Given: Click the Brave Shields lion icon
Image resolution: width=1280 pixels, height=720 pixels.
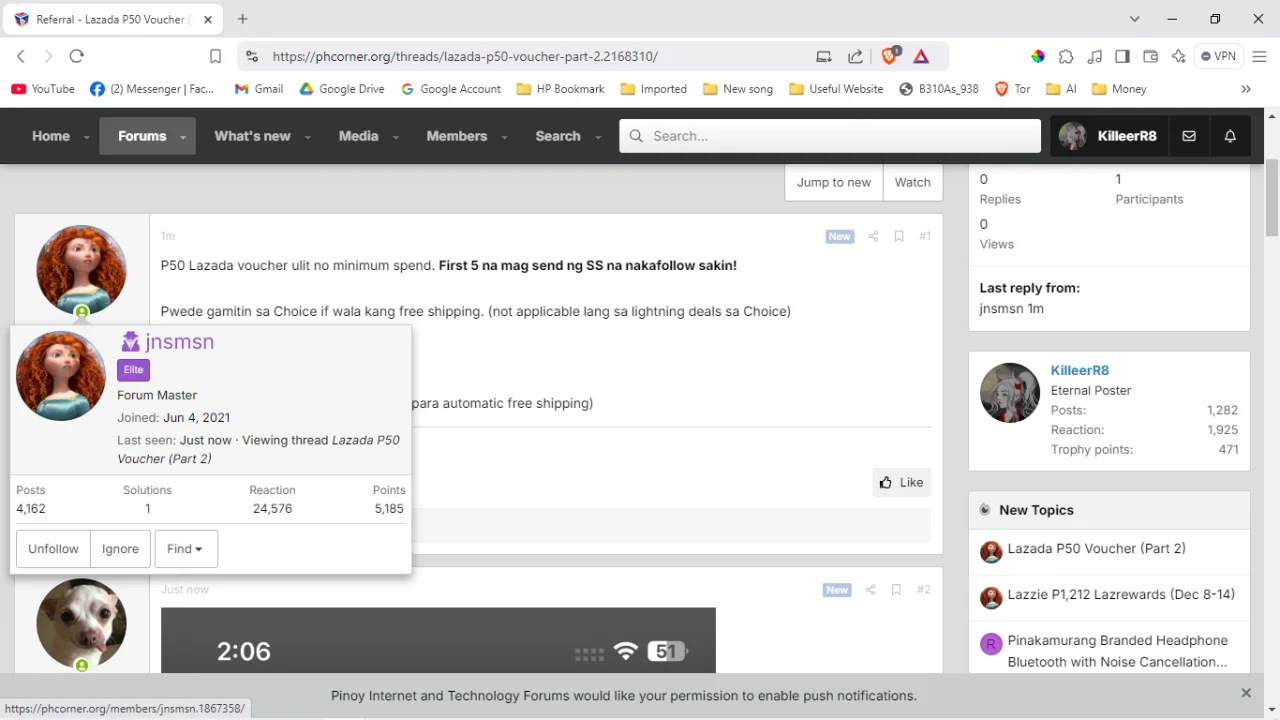Looking at the screenshot, I should coord(890,56).
